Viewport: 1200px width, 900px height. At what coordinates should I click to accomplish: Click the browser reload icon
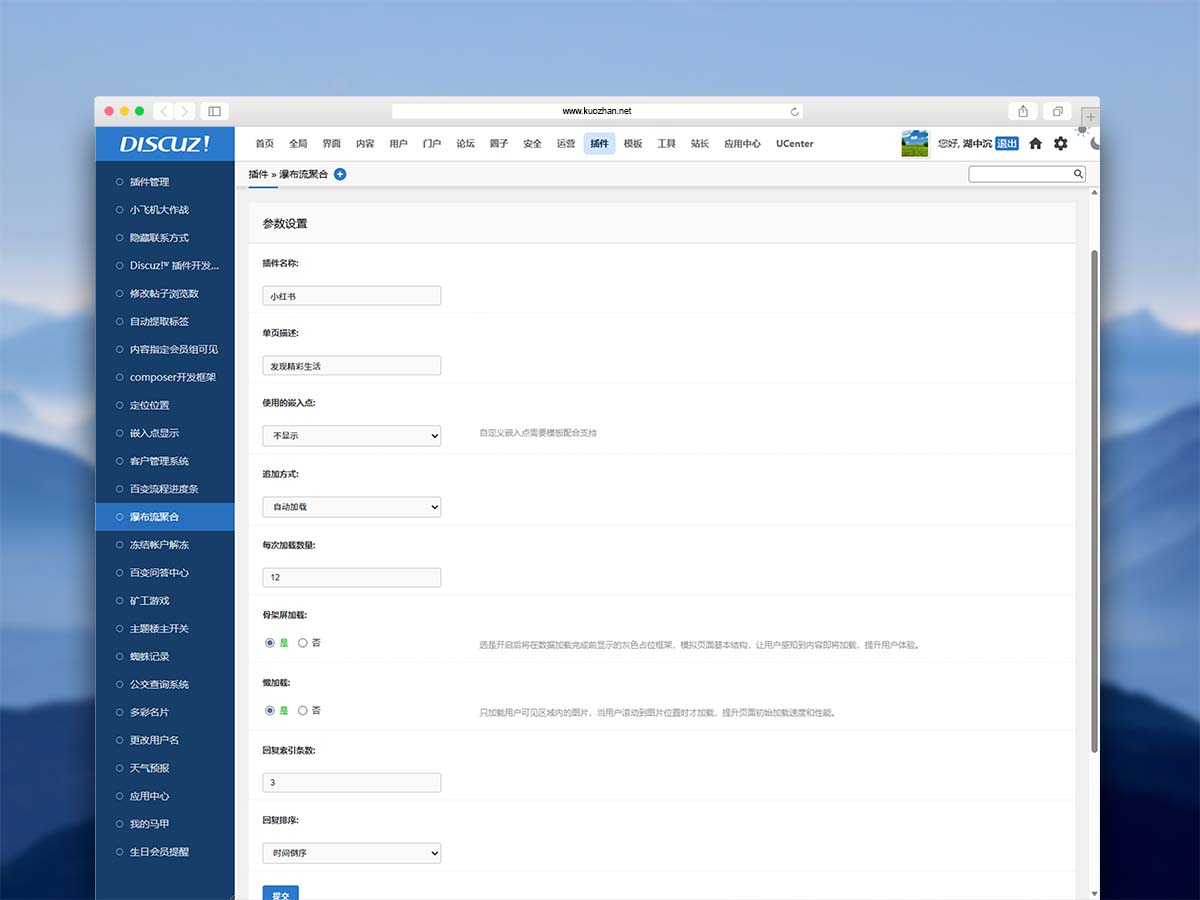point(795,112)
